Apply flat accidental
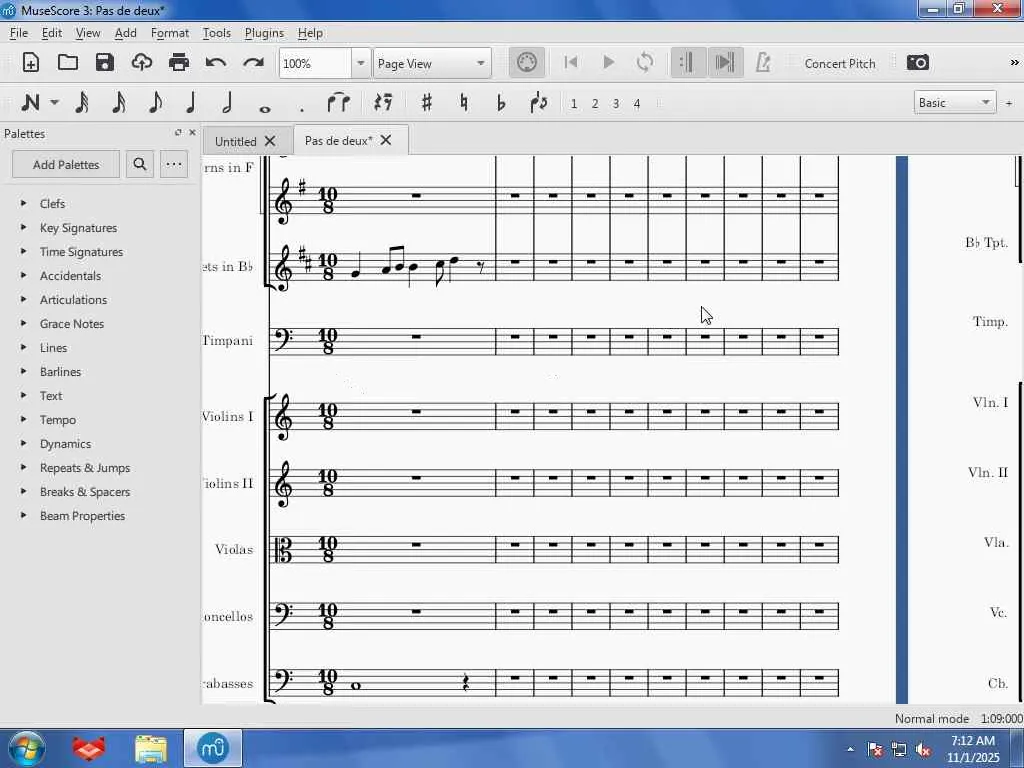Image resolution: width=1024 pixels, height=768 pixels. tap(501, 103)
